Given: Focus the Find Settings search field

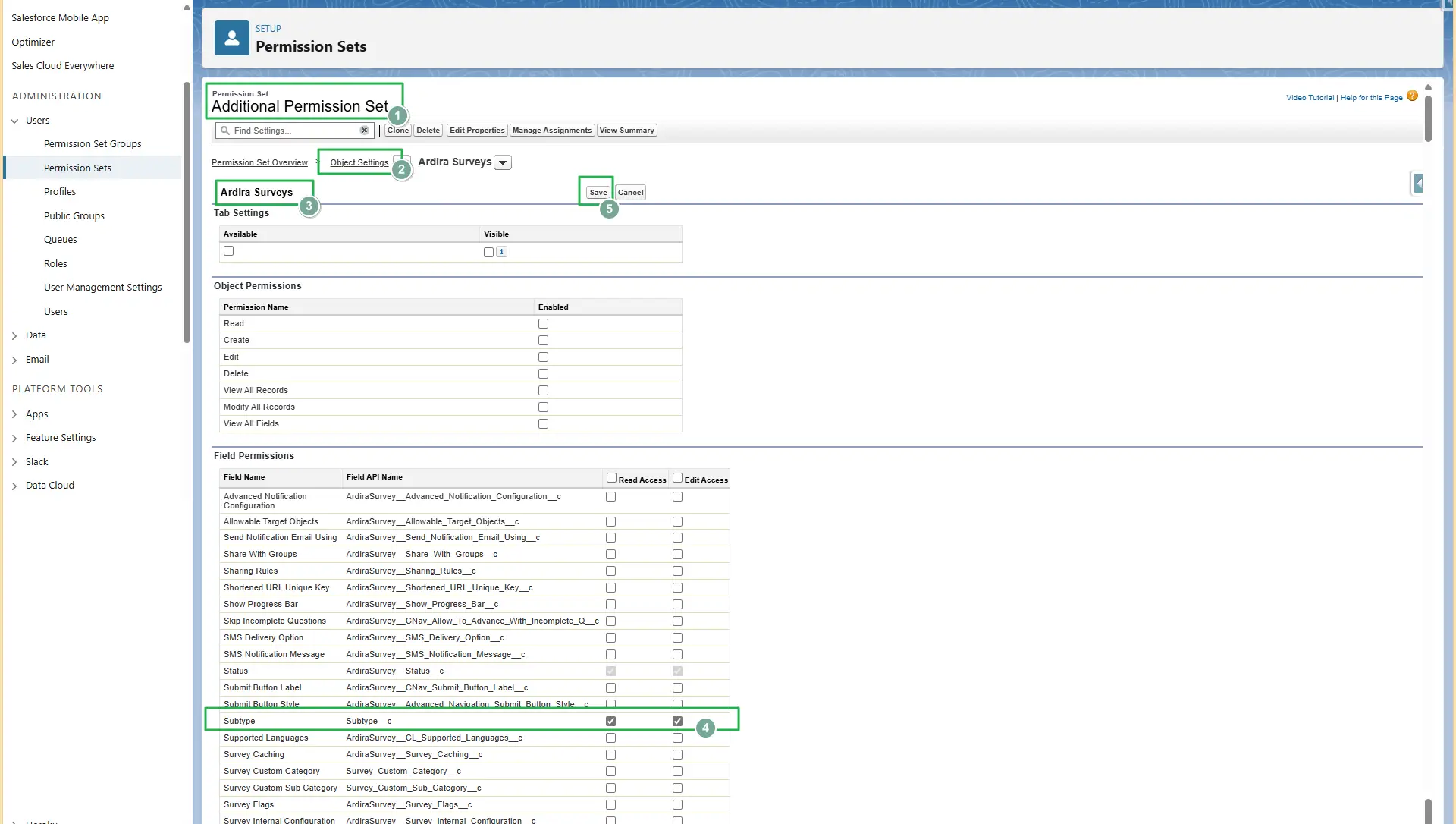Looking at the screenshot, I should [295, 131].
